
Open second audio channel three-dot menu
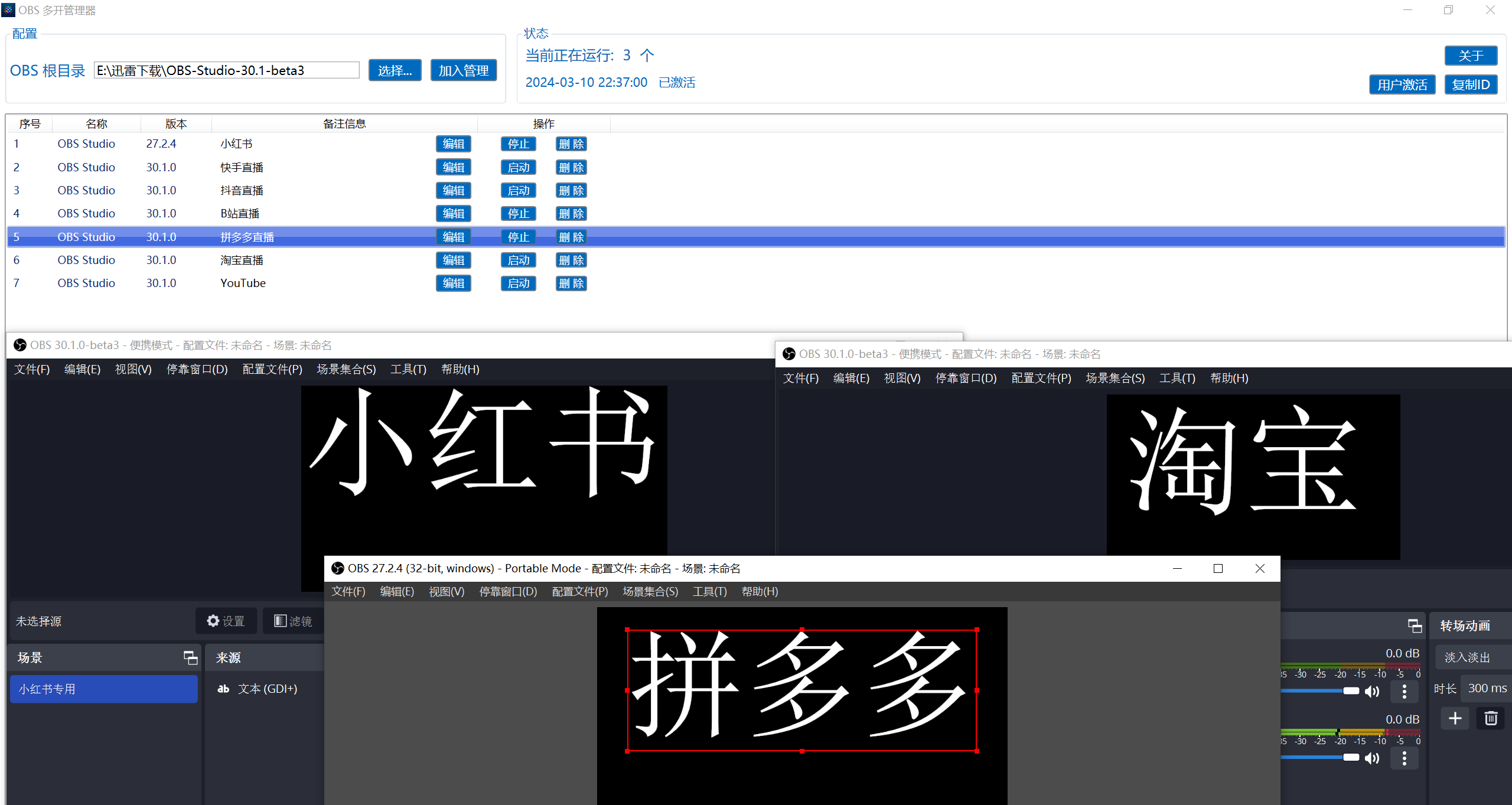pyautogui.click(x=1405, y=758)
